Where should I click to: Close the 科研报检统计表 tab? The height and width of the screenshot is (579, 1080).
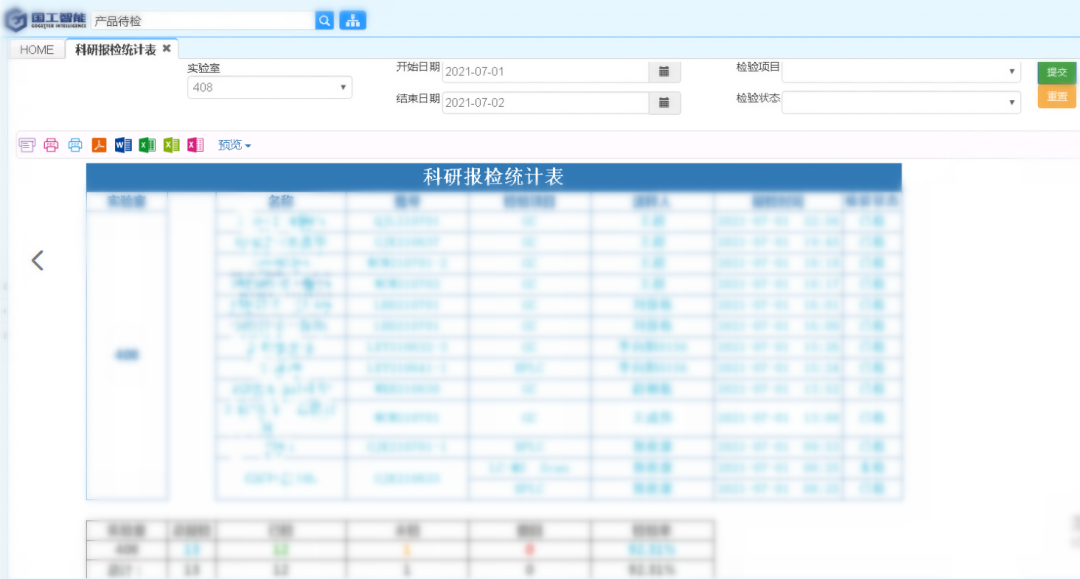pos(167,48)
